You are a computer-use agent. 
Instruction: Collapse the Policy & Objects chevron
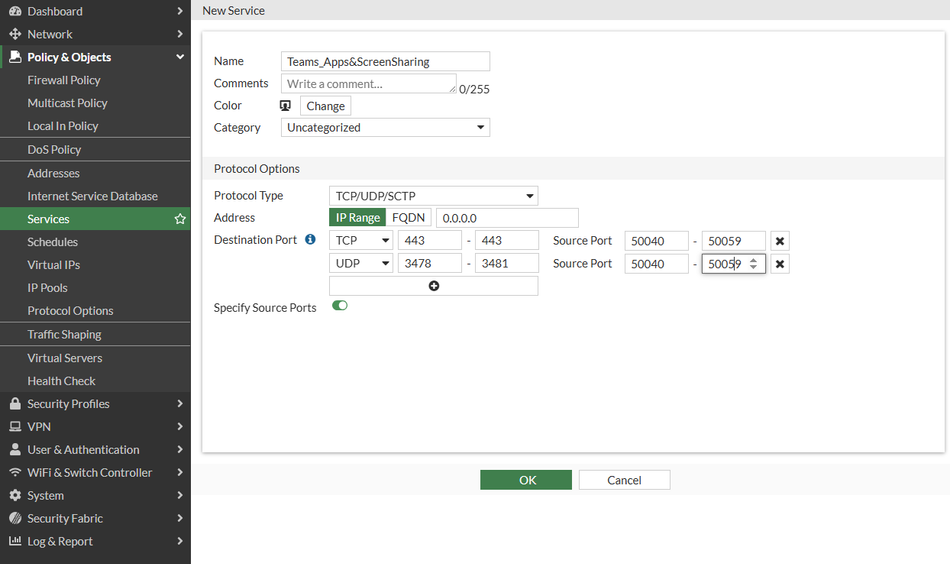(180, 57)
